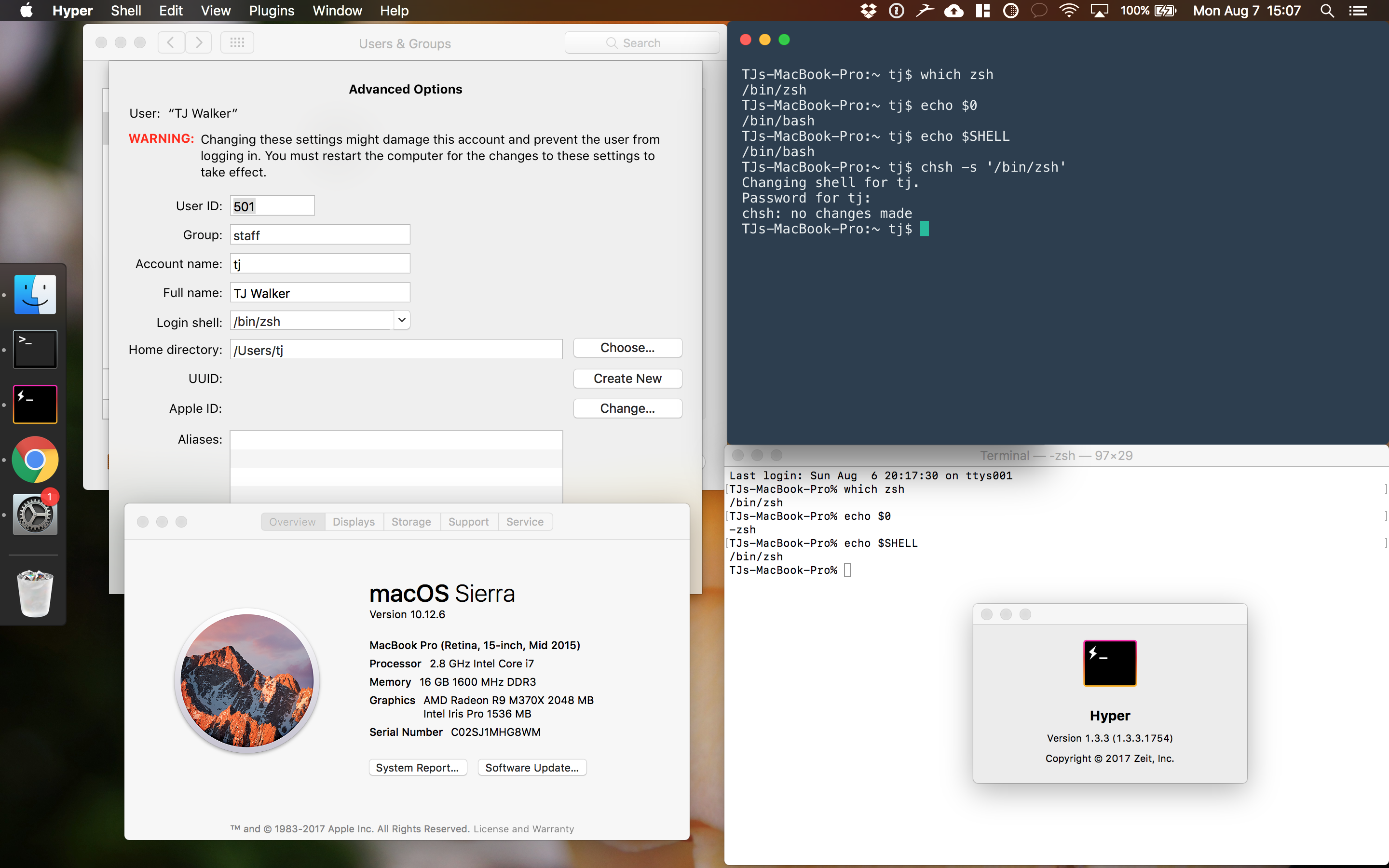Open System Report
1389x868 pixels.
coord(418,767)
